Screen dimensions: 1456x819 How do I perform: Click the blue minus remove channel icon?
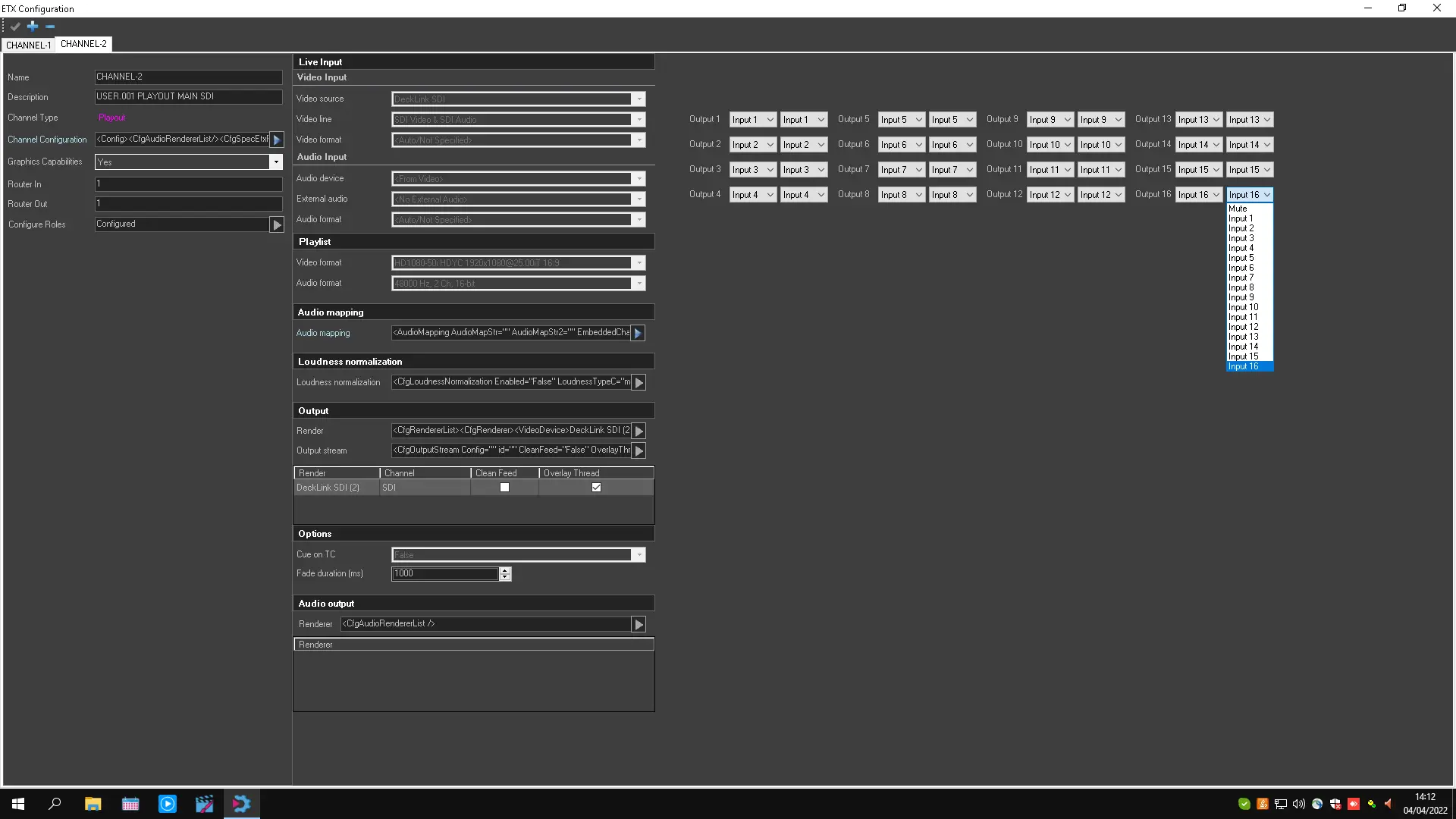(x=50, y=27)
